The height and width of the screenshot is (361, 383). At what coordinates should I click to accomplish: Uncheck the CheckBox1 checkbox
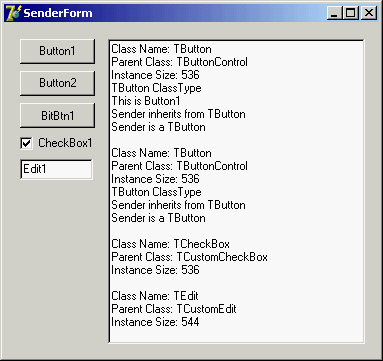click(26, 143)
